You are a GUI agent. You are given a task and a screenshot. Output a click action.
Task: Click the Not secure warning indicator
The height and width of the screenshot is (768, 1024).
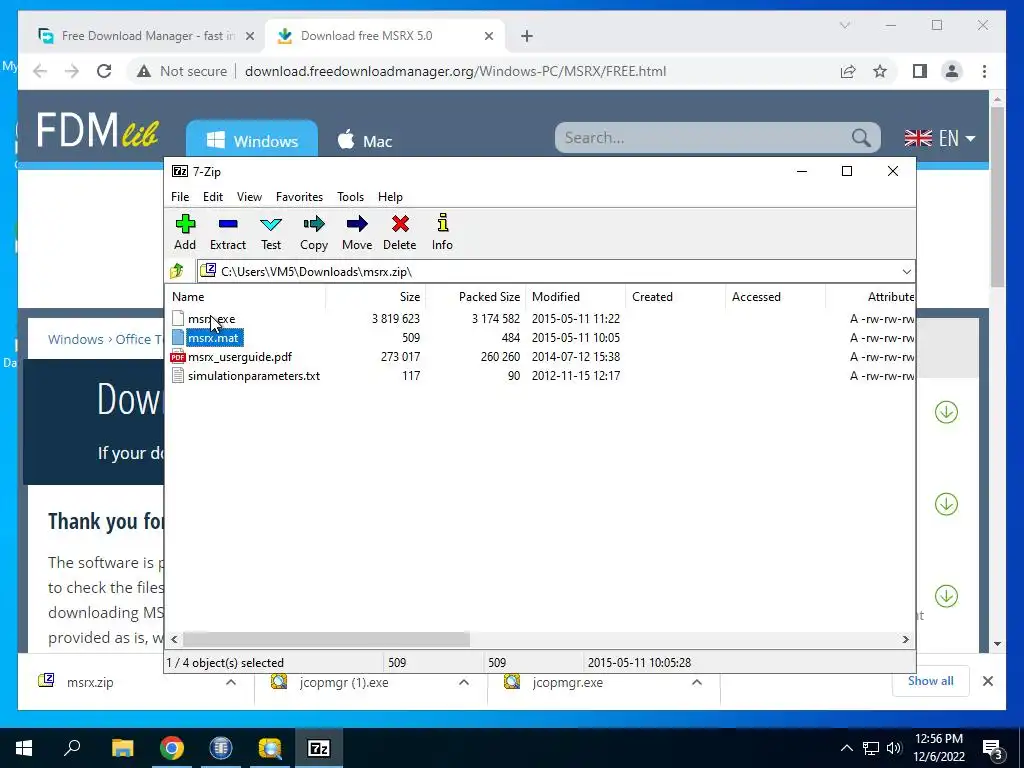coord(182,71)
